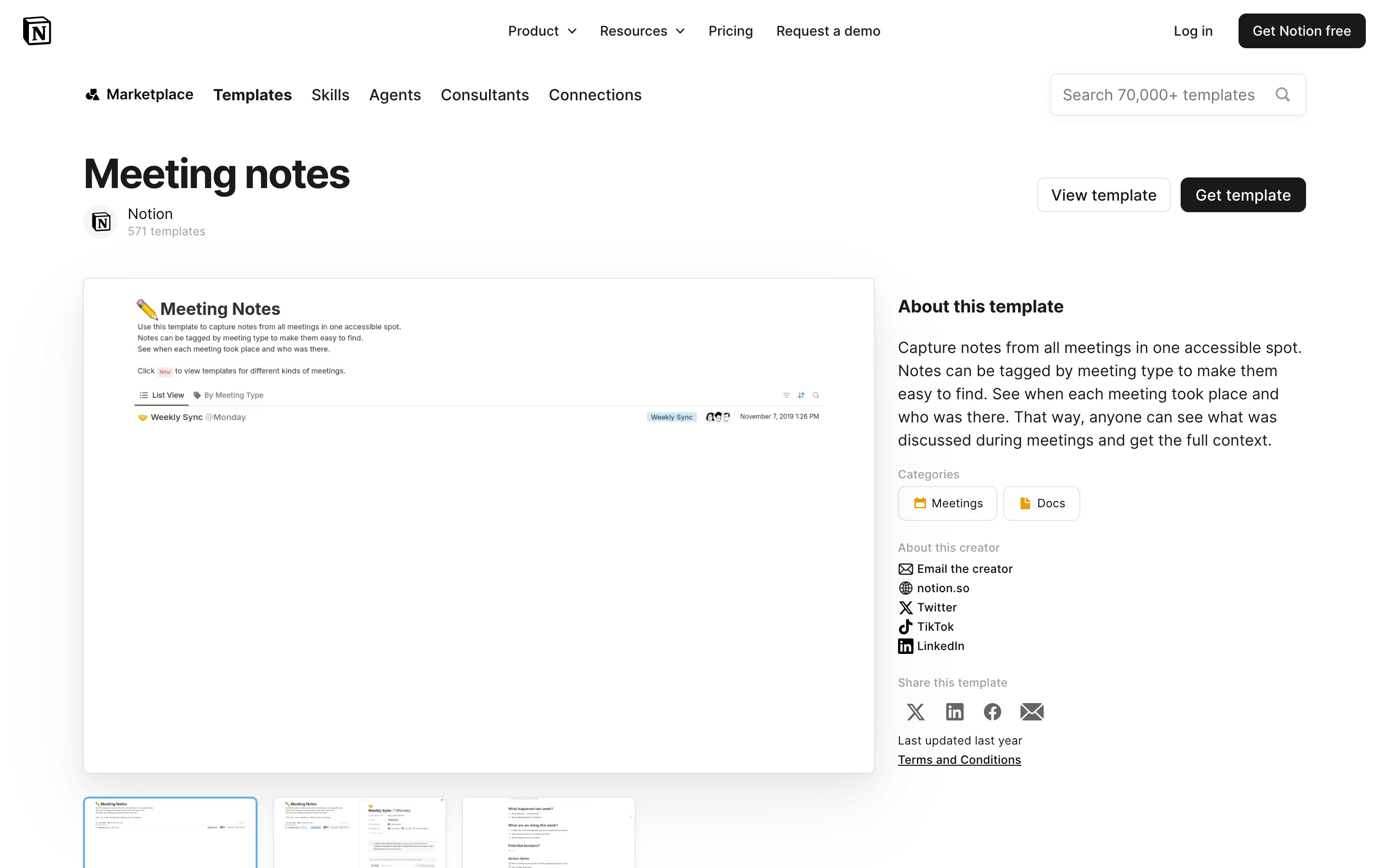Share template on Facebook icon
The image size is (1389, 868).
(993, 712)
